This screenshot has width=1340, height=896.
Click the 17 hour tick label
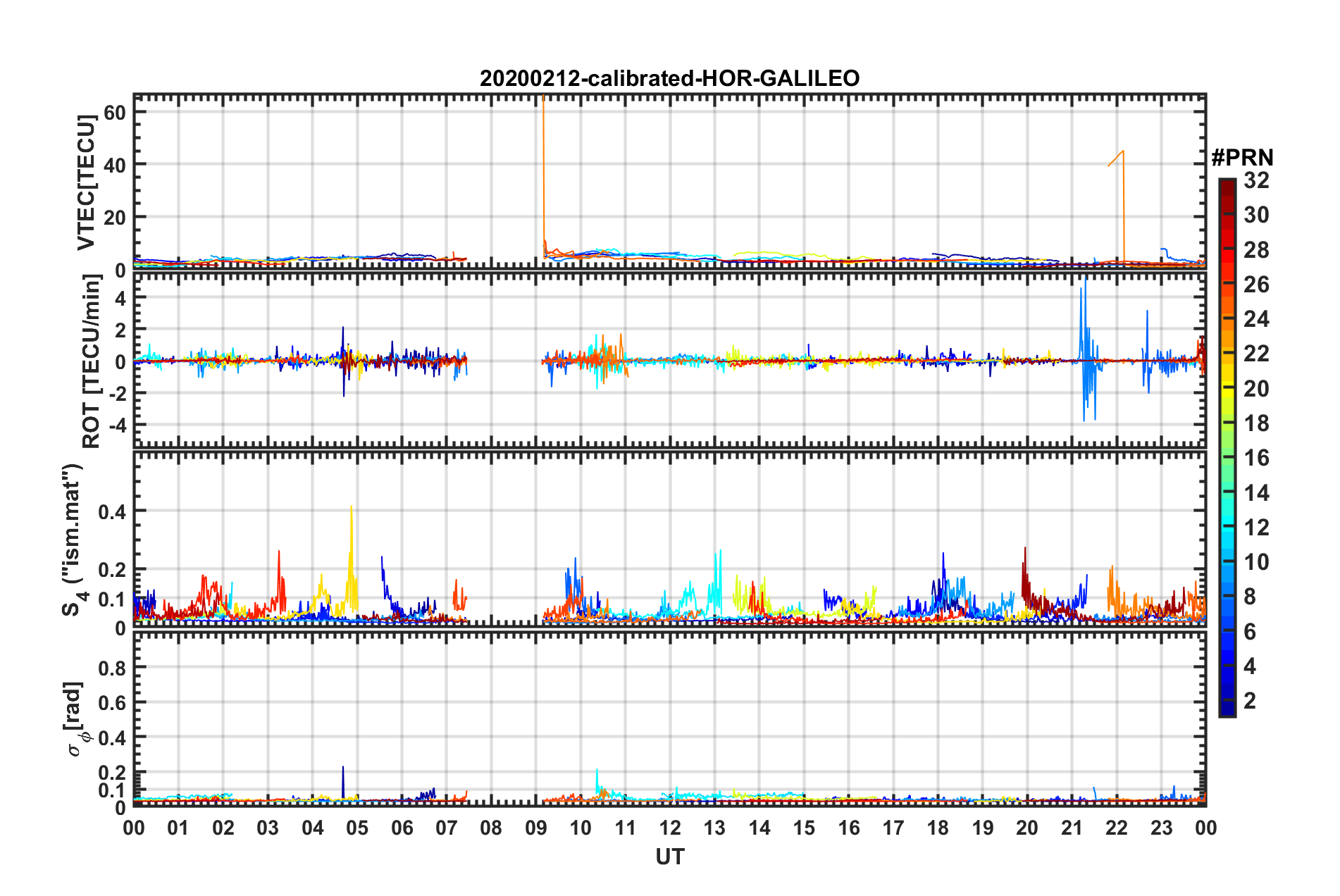click(893, 828)
